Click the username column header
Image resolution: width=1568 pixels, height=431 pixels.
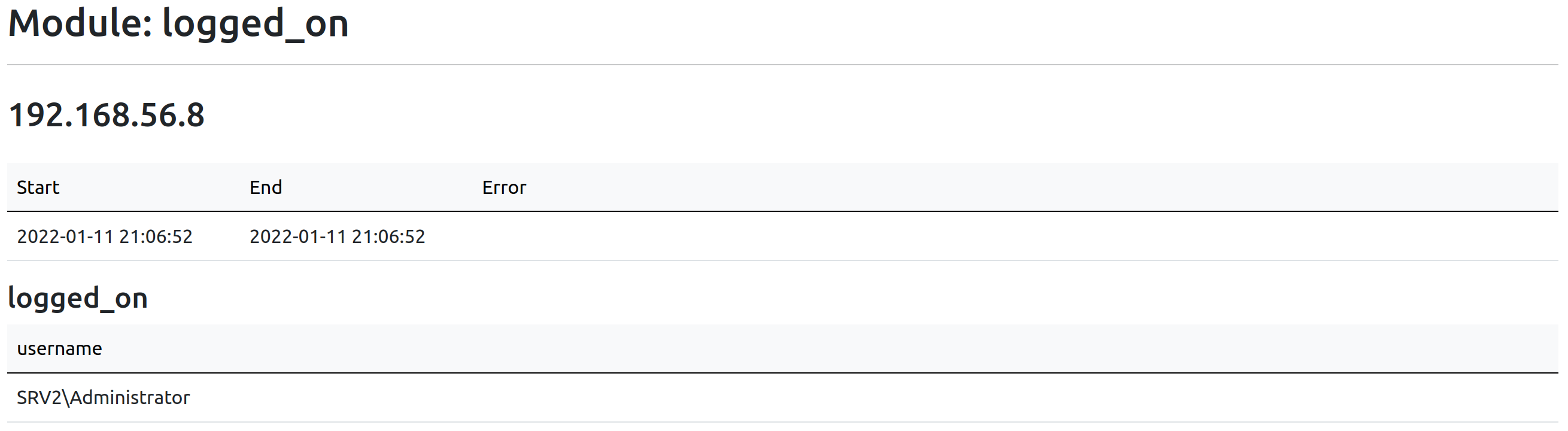tap(60, 349)
